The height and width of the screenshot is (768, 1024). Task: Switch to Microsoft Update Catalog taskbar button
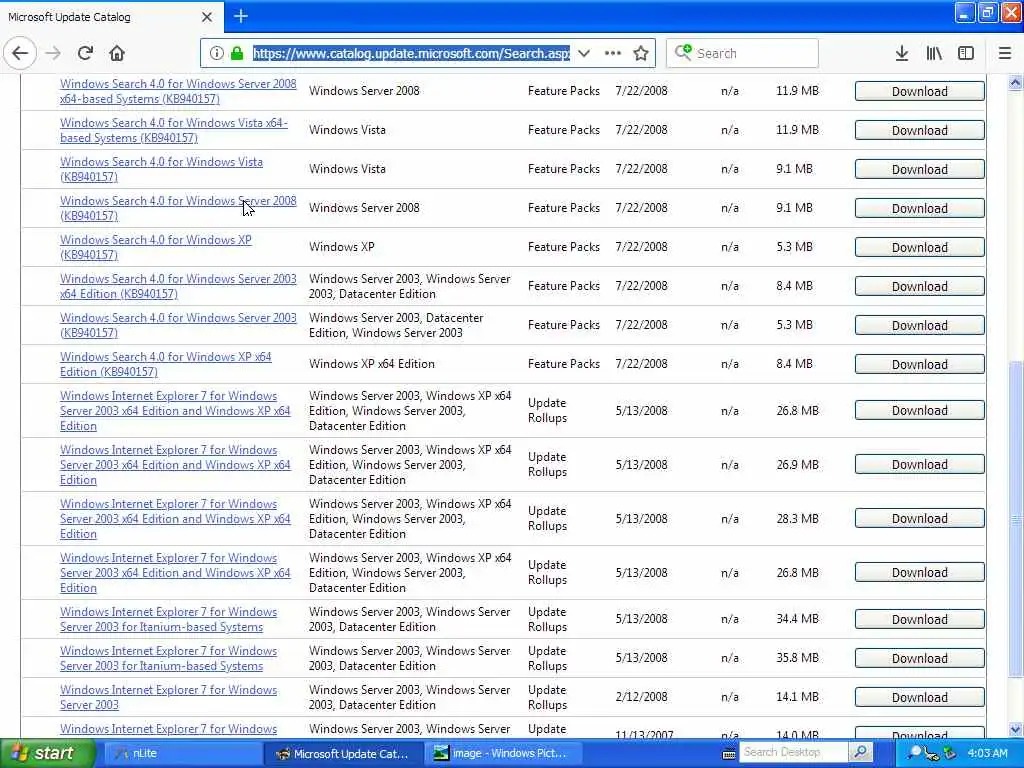click(x=343, y=754)
